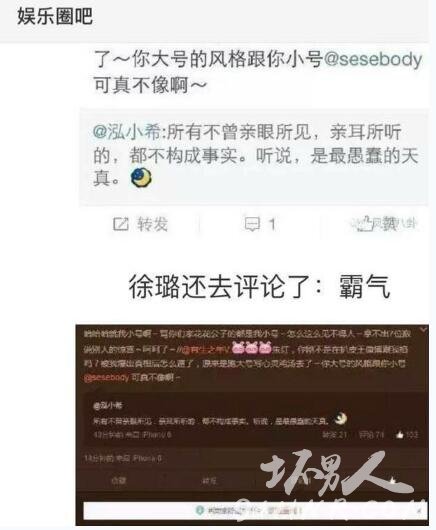Click the moon emoji in dark screenshot
This screenshot has height=530, width=436.
tap(341, 419)
